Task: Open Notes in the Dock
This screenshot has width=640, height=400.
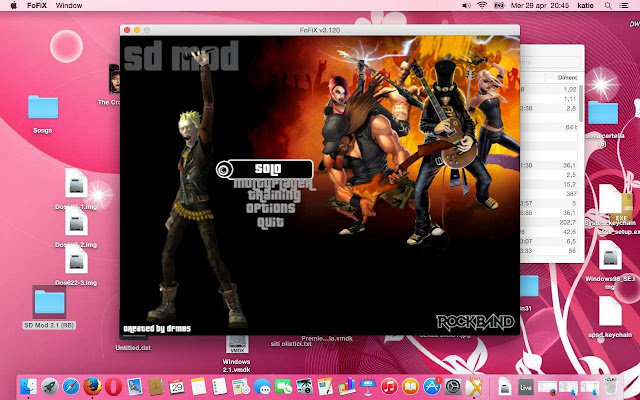Action: [198, 386]
